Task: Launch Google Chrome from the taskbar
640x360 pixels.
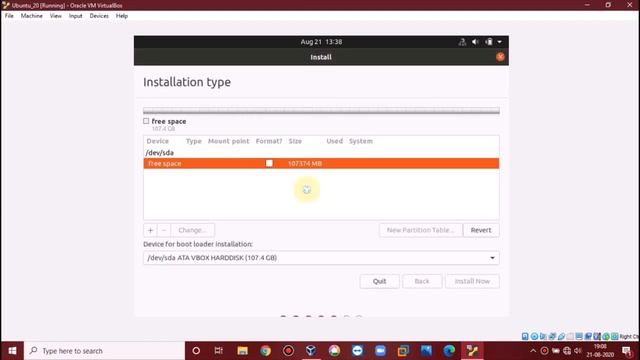Action: (x=265, y=351)
